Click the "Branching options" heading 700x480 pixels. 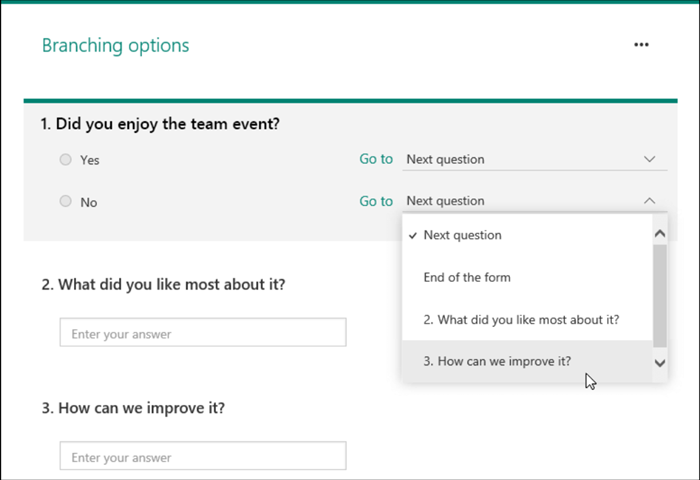point(115,45)
